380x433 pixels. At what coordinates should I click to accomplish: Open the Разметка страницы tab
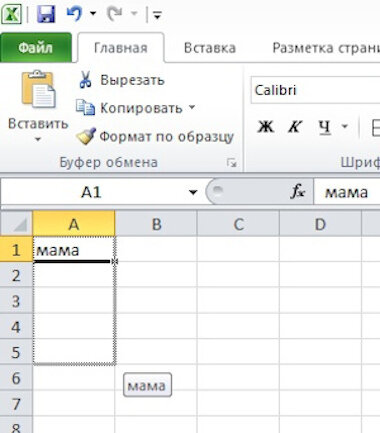326,48
